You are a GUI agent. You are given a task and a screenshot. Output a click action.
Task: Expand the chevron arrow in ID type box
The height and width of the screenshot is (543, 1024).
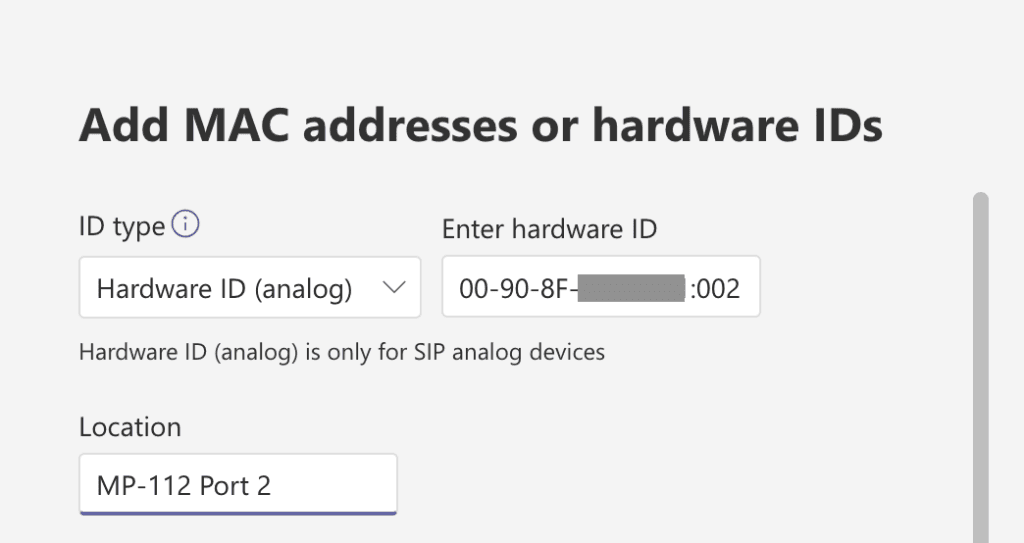coord(394,287)
